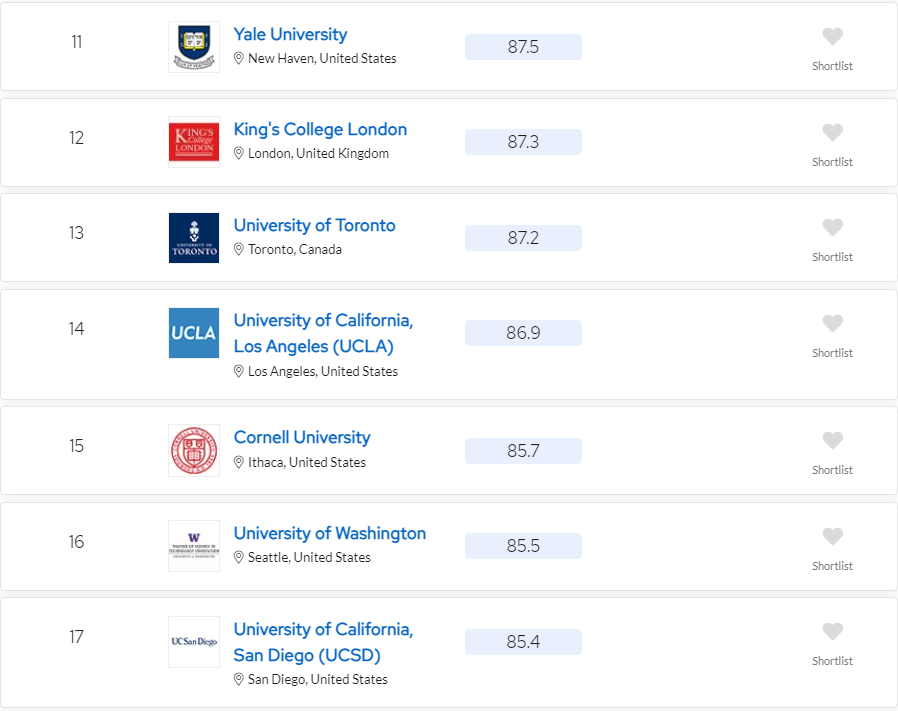Add University of Toronto to shortlist
This screenshot has width=898, height=711.
(832, 228)
